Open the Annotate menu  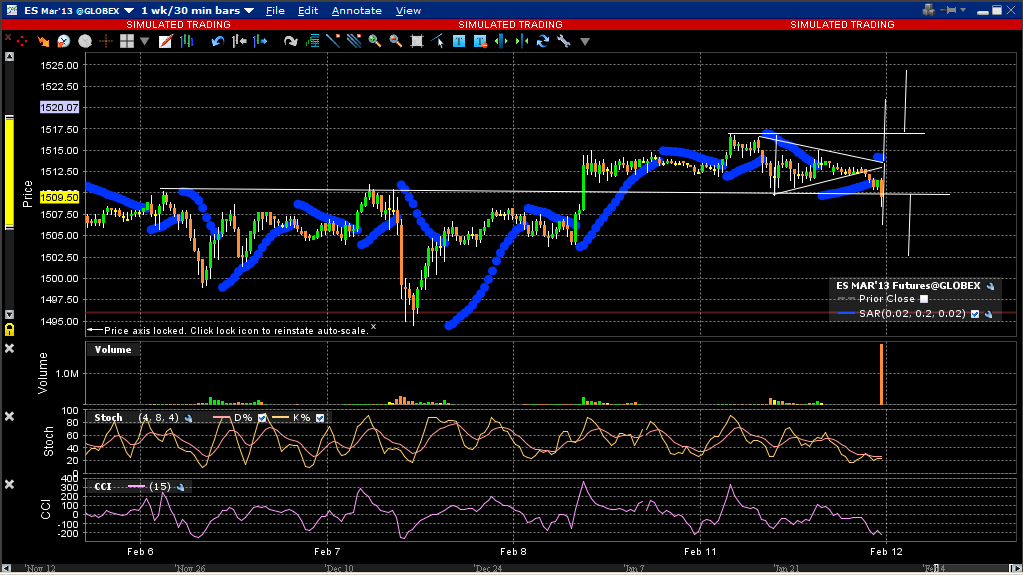[x=357, y=10]
